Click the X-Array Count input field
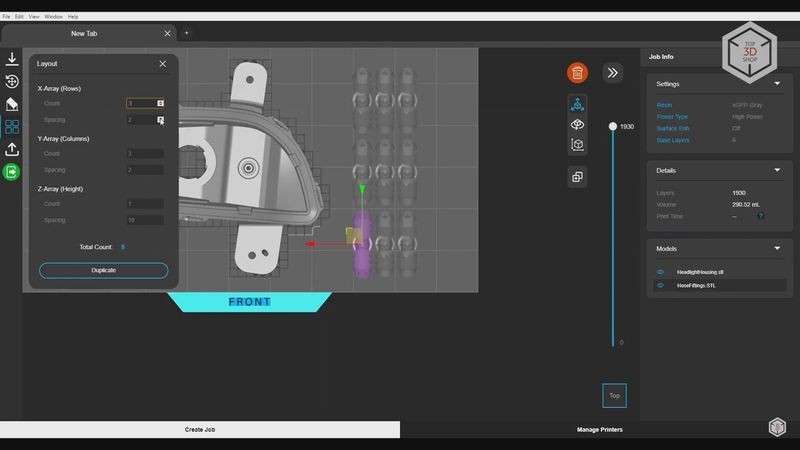The height and width of the screenshot is (450, 800). point(141,103)
